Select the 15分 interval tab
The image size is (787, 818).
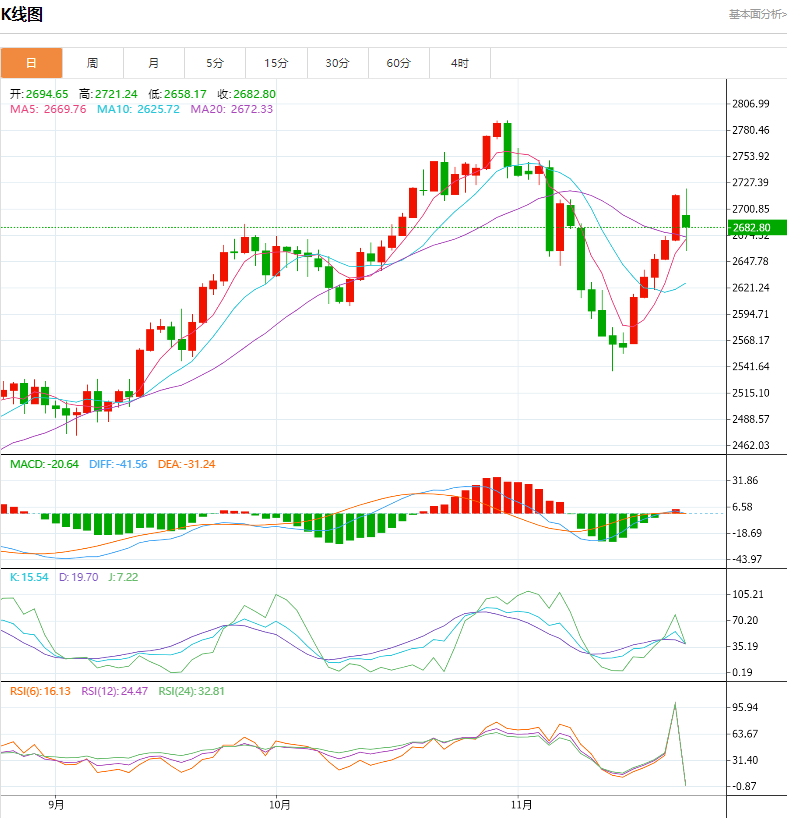click(x=276, y=63)
